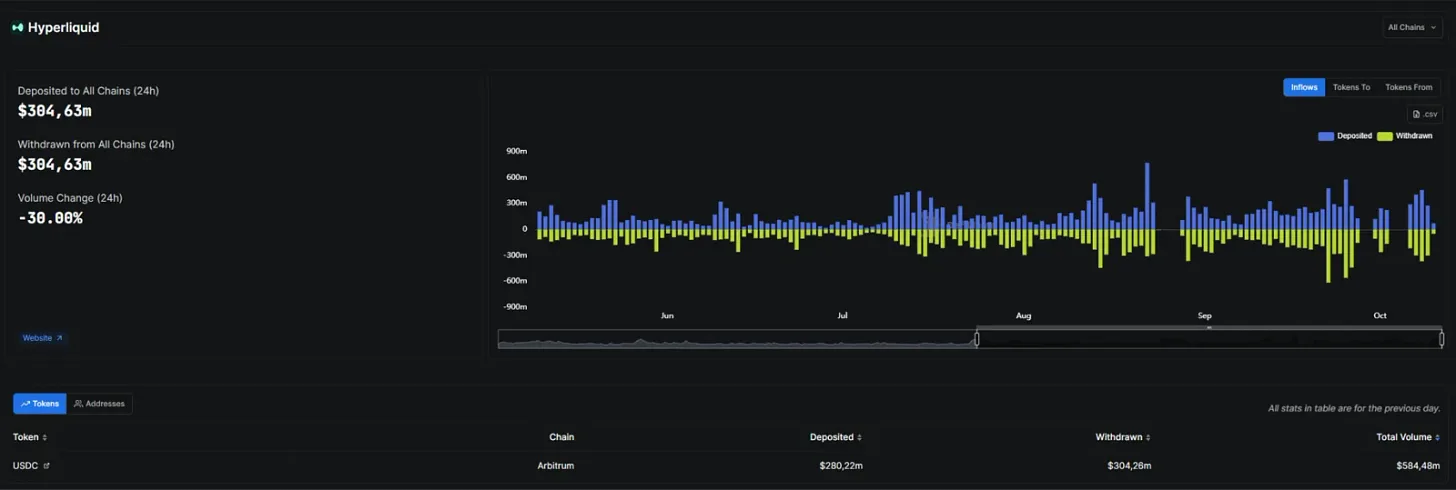
Task: Select the Tokens table tab
Action: point(40,404)
